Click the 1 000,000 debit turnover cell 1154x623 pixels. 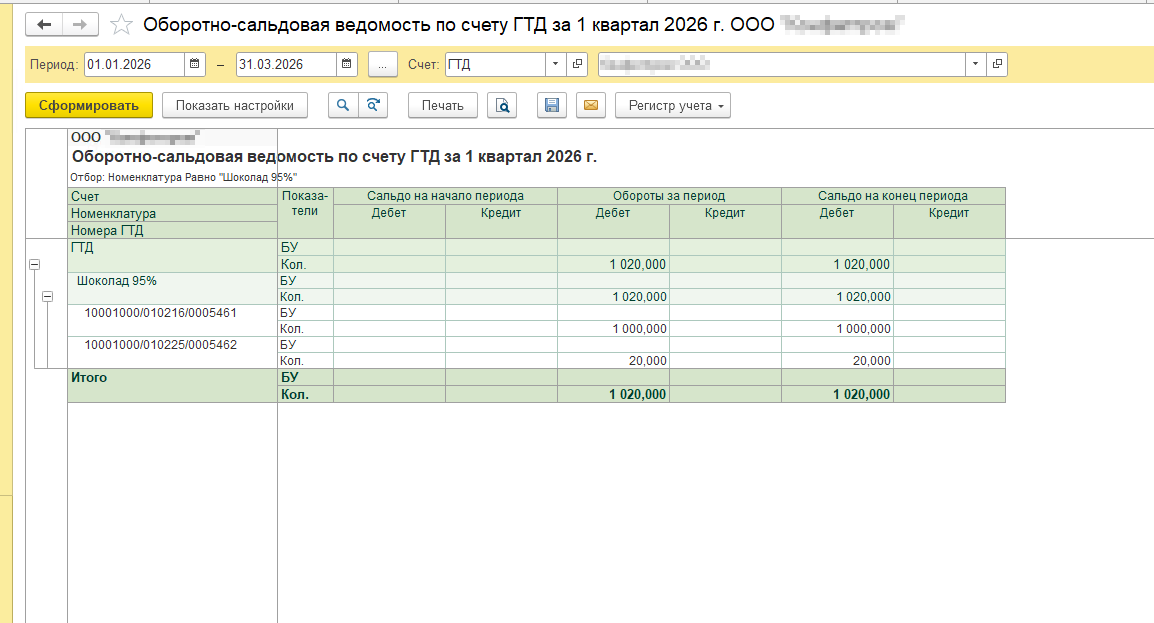613,329
